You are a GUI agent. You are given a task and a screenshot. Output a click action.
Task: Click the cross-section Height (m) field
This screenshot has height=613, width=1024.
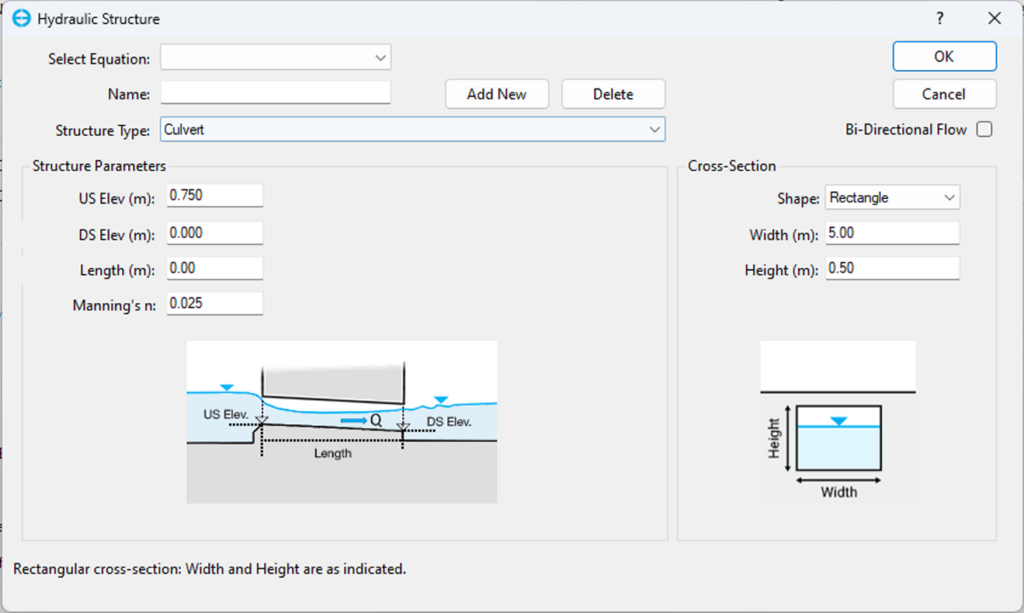[x=892, y=270]
